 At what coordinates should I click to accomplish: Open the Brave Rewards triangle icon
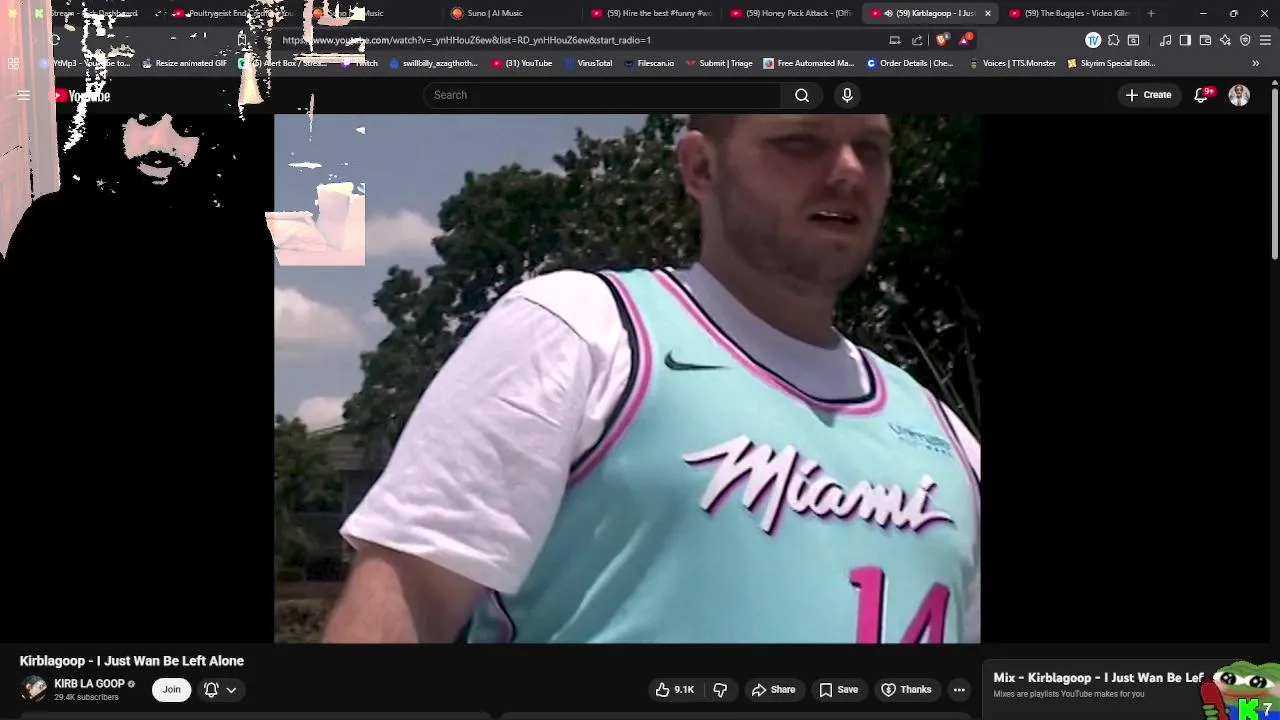point(965,40)
